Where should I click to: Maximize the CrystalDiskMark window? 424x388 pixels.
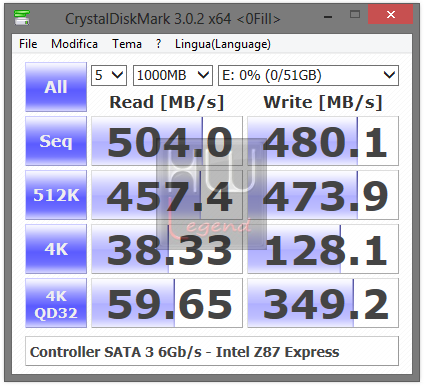point(355,15)
